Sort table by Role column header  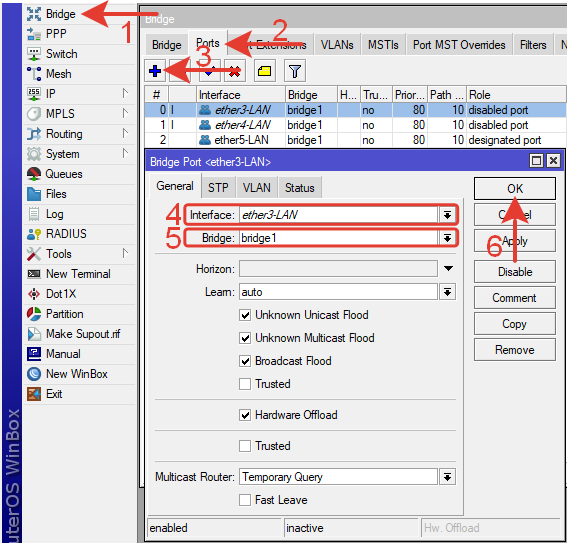coord(516,95)
